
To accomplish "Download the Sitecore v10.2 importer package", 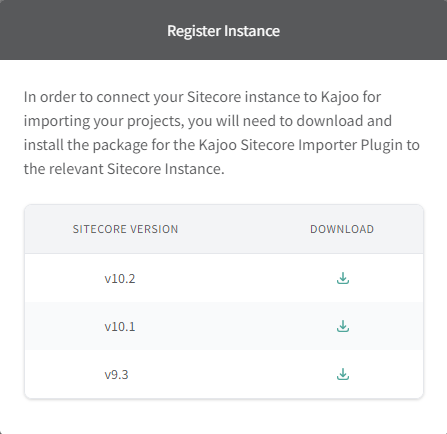I will 343,278.
